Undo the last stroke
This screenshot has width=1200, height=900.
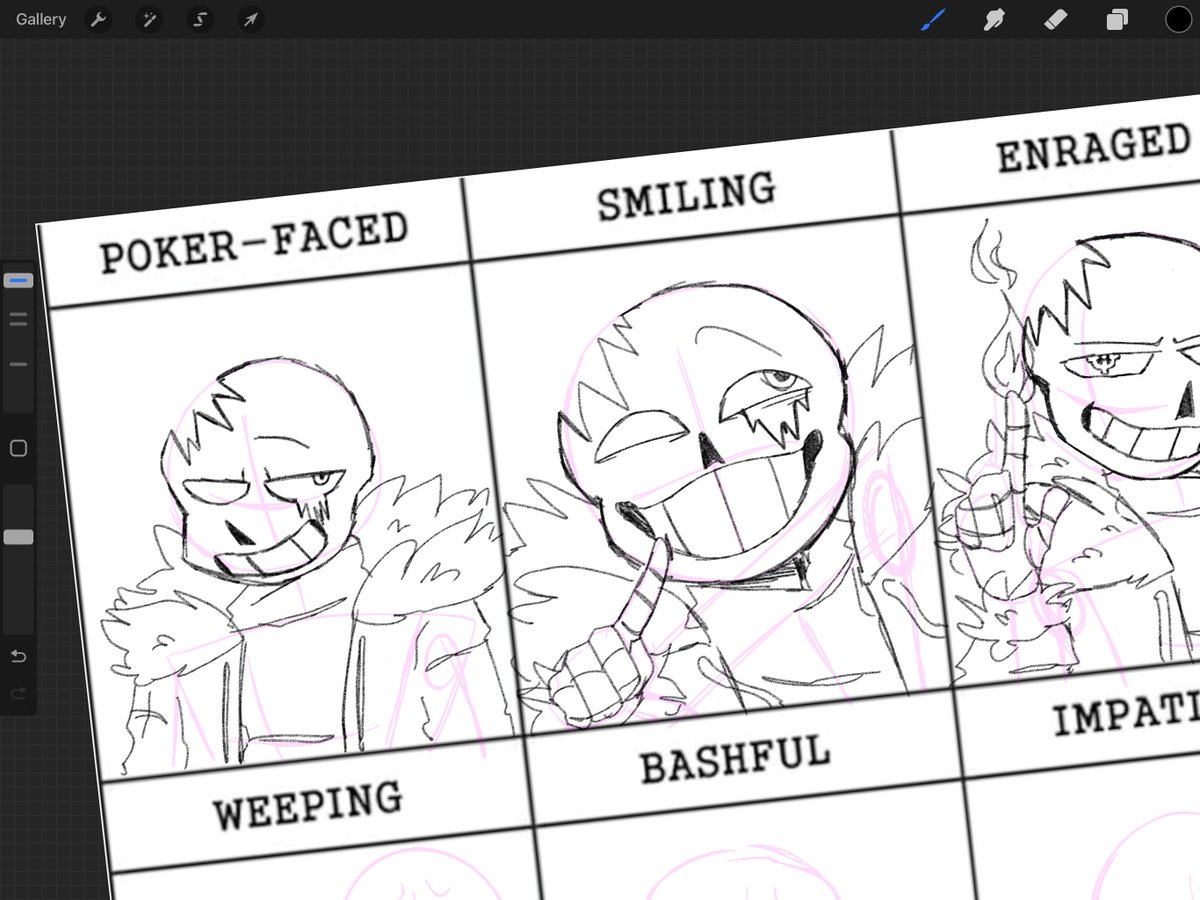point(18,656)
